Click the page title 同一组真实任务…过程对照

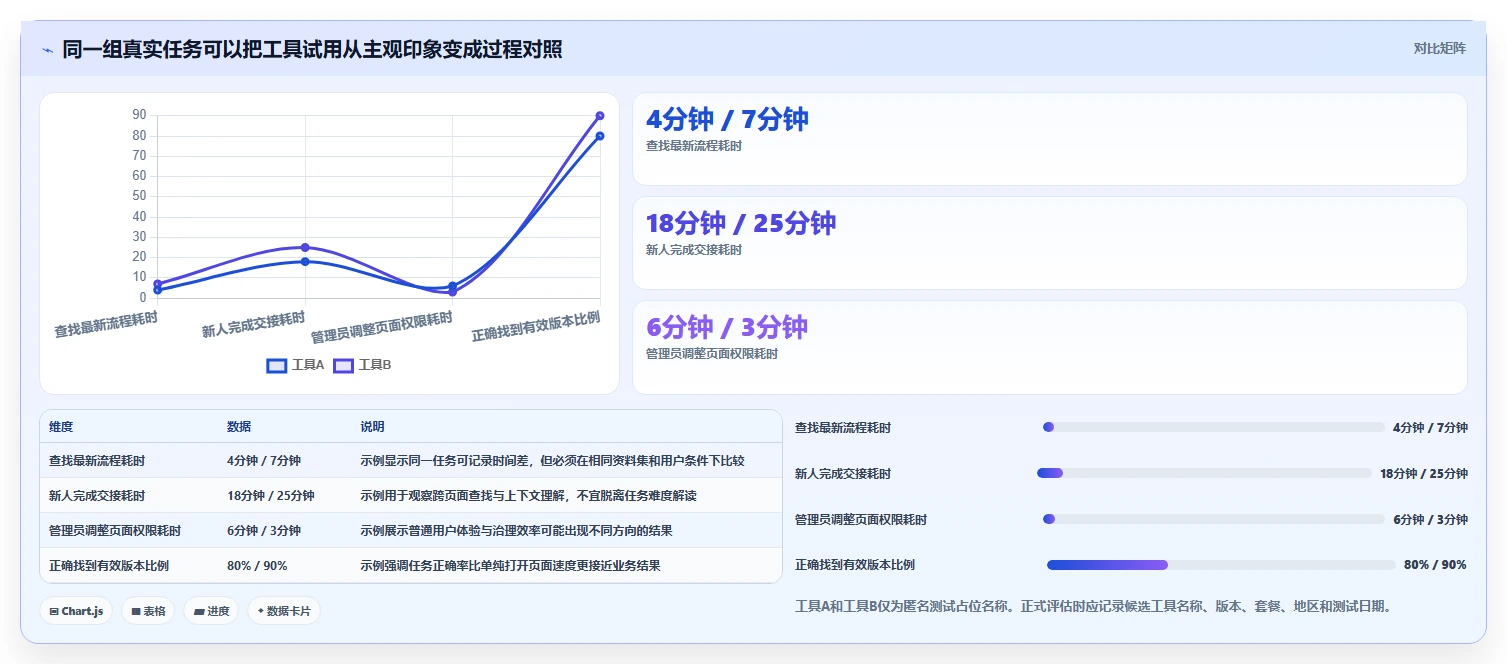312,49
